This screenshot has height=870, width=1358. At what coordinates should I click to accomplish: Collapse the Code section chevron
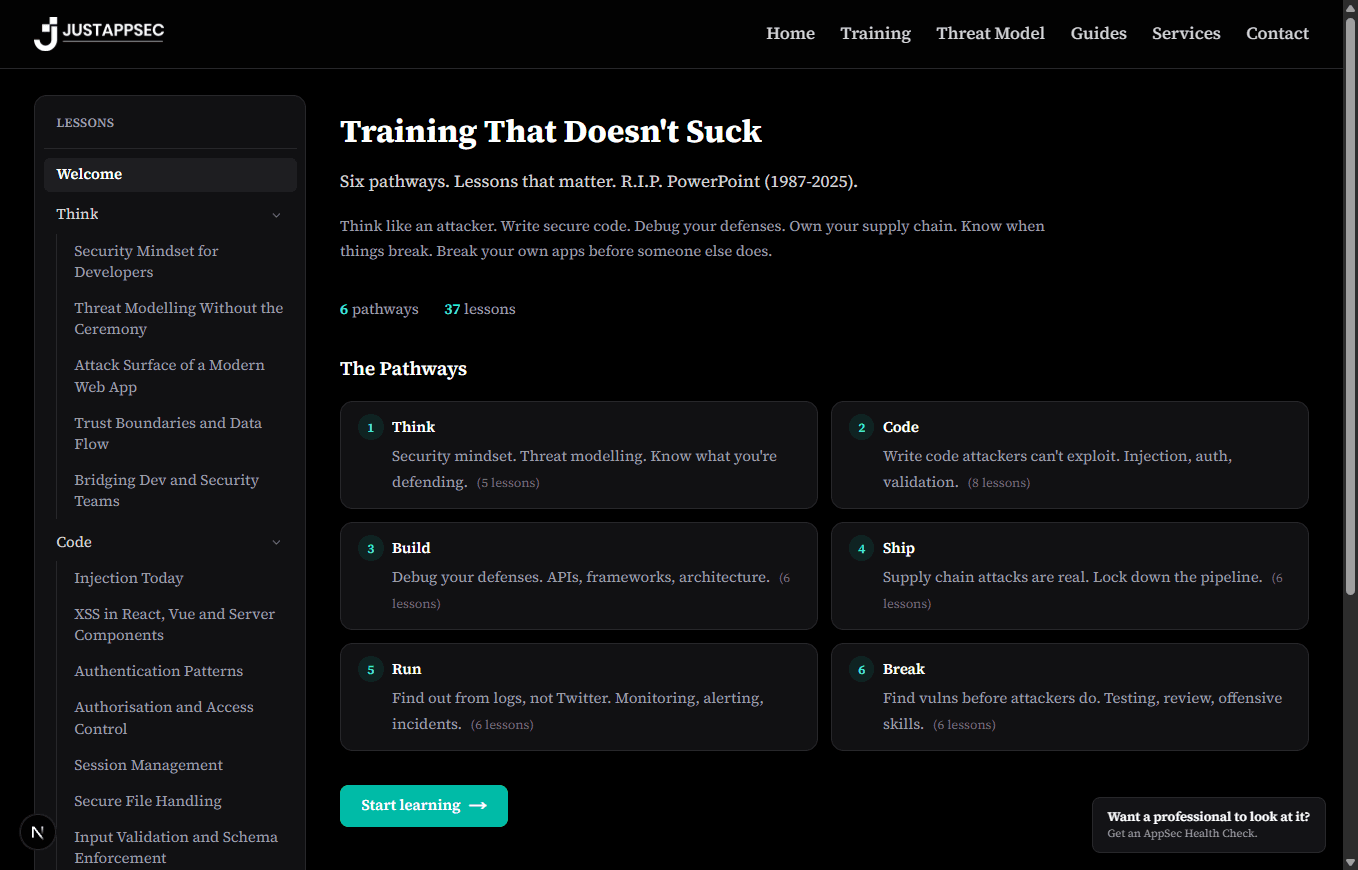pyautogui.click(x=277, y=543)
